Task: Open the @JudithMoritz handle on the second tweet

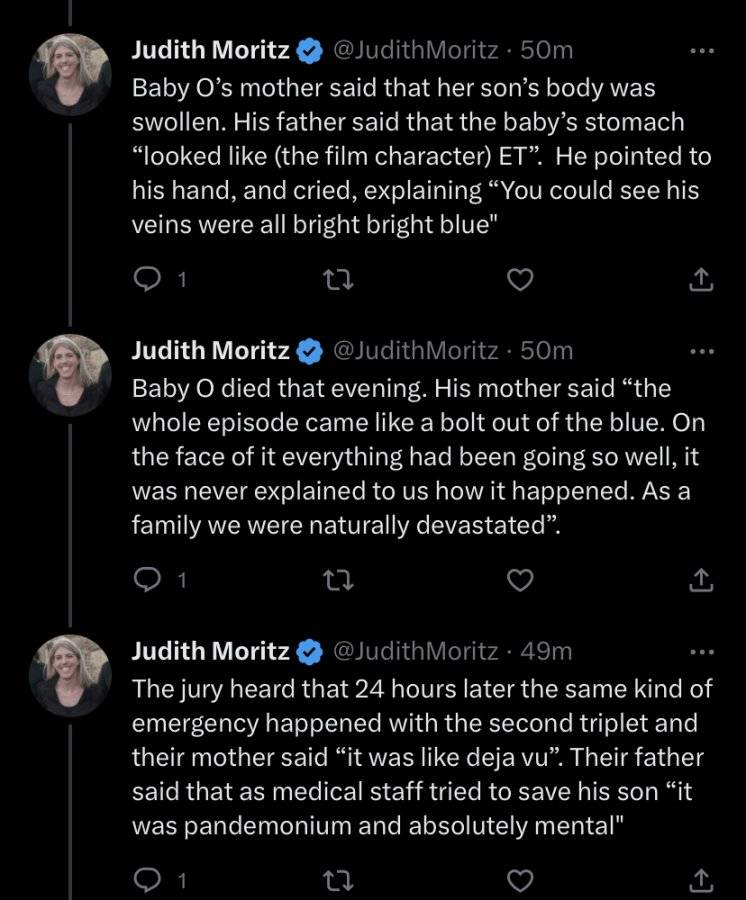Action: tap(415, 350)
